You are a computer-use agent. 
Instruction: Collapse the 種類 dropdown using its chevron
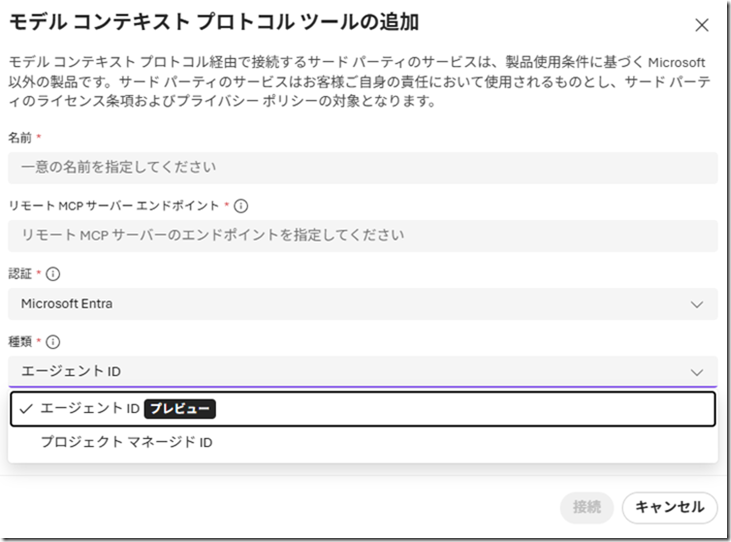[x=697, y=372]
